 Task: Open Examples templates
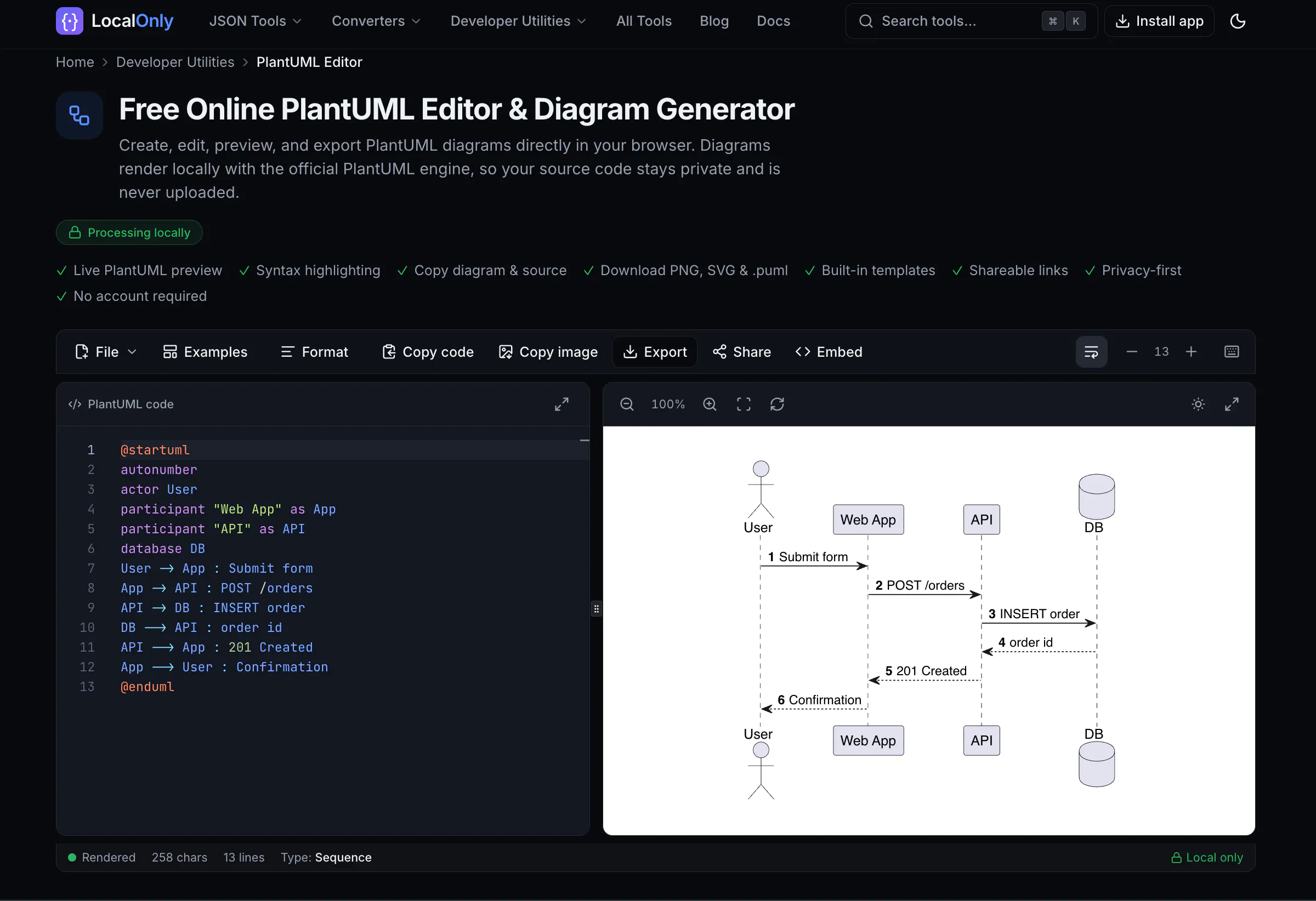tap(205, 352)
